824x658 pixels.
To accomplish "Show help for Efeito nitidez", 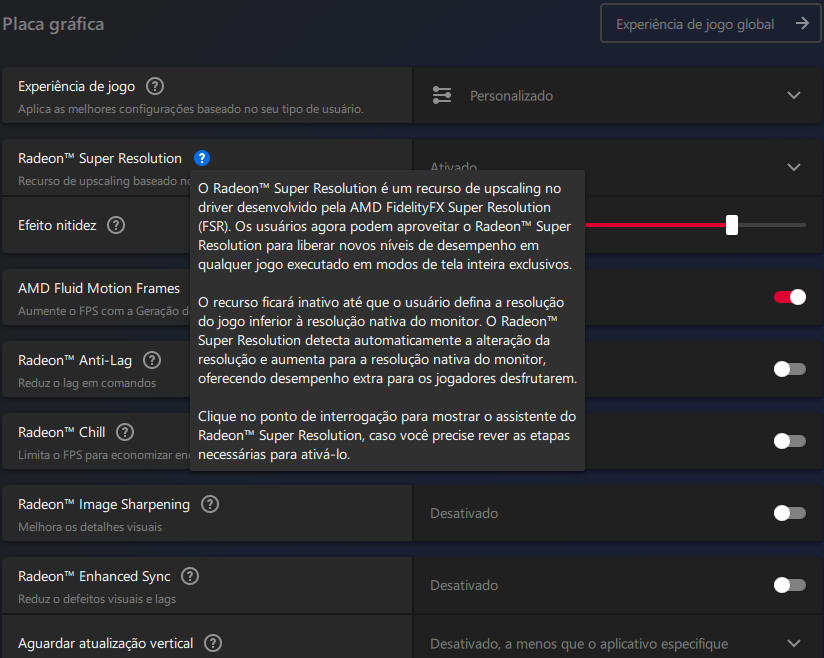I will [116, 225].
